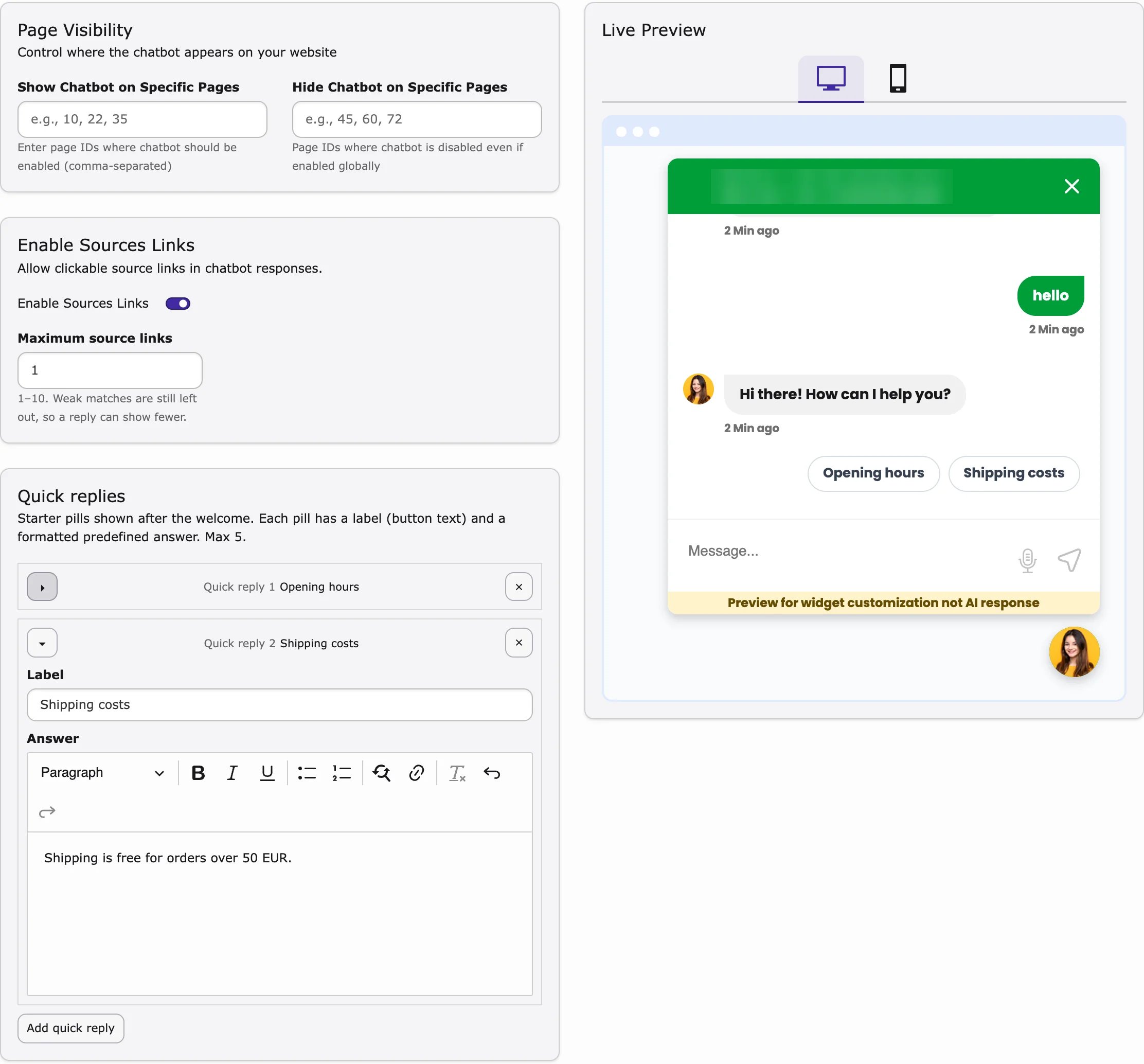This screenshot has width=1144, height=1064.
Task: Redo the last edit in editor
Action: point(47,812)
